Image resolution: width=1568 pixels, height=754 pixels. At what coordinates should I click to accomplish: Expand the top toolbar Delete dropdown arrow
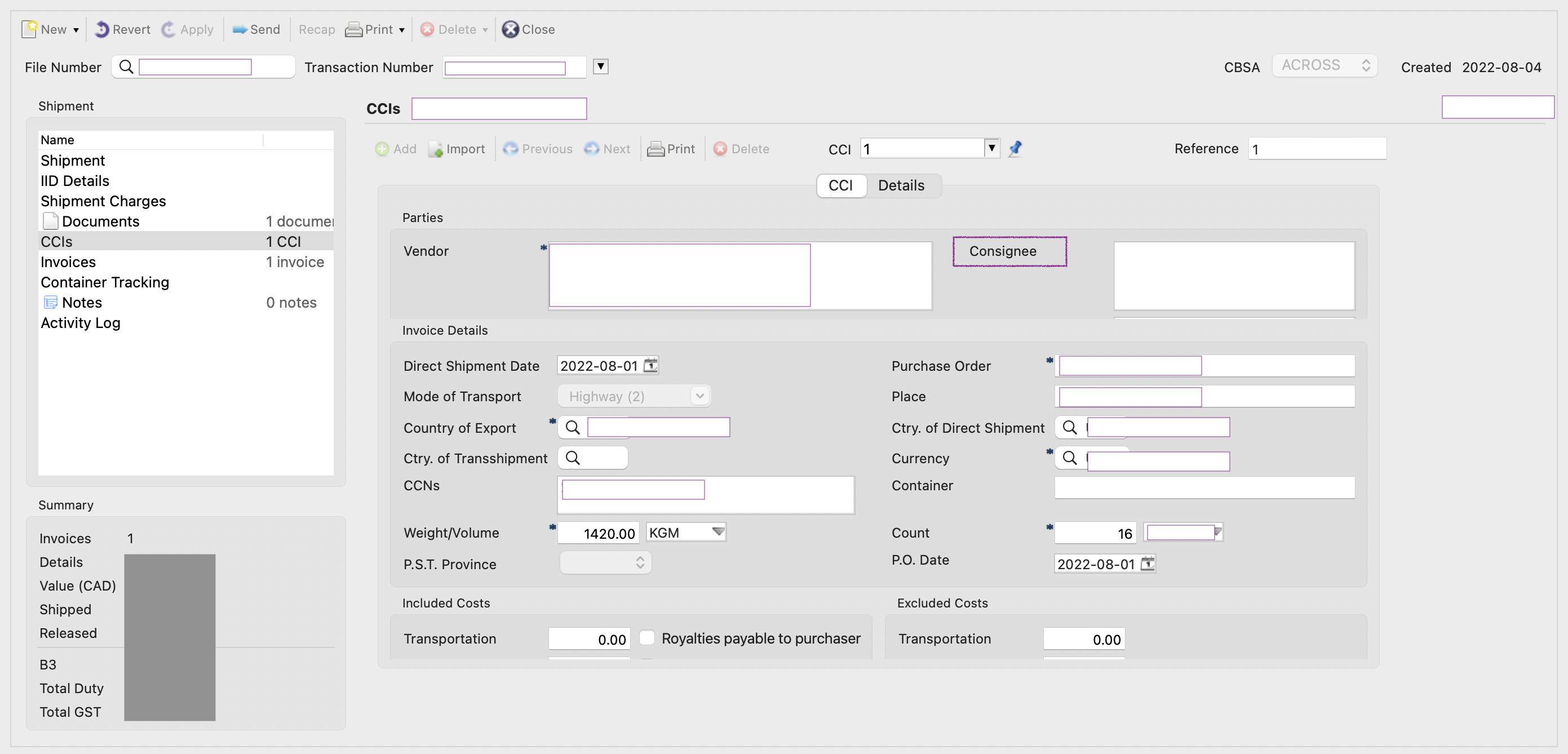coord(485,30)
